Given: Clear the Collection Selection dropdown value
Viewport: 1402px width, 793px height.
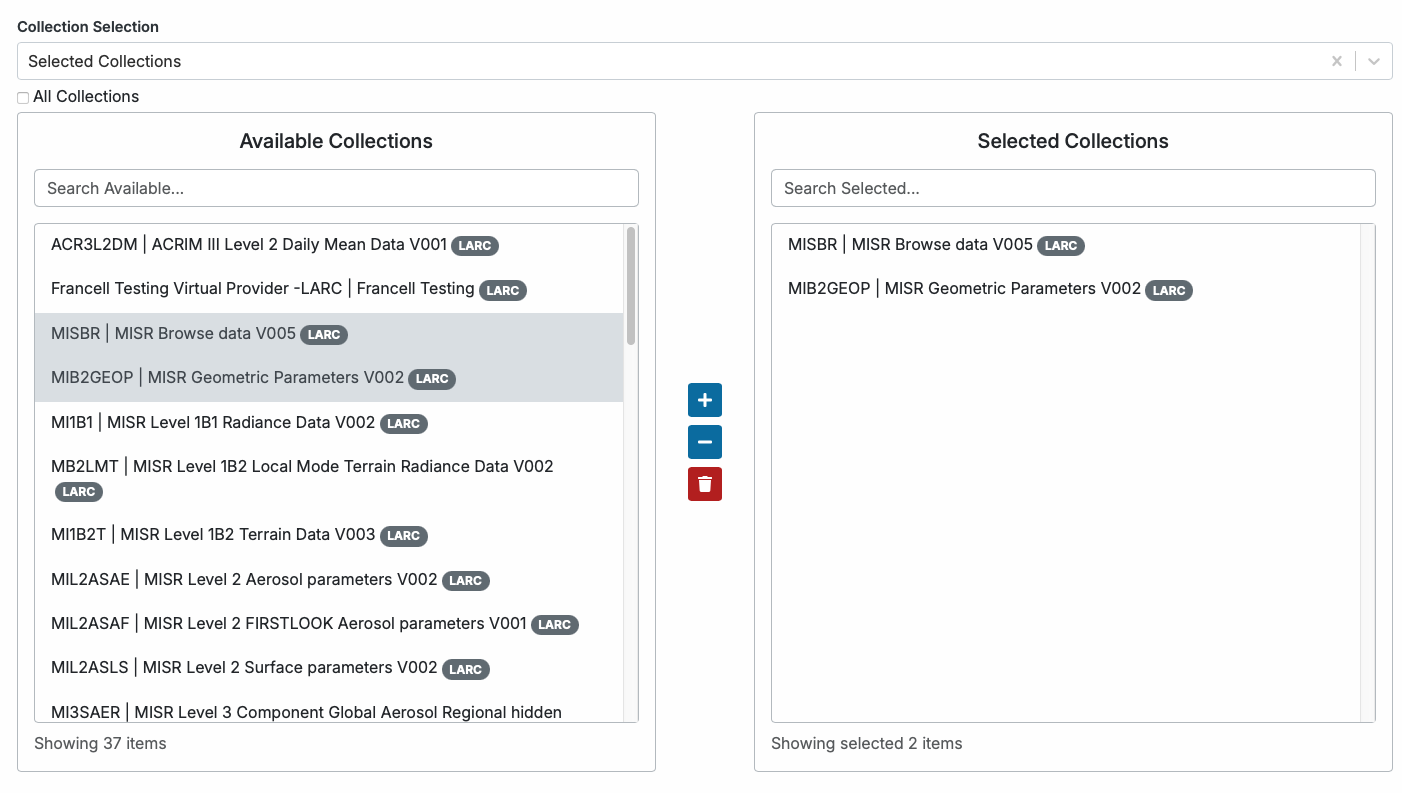Looking at the screenshot, I should pyautogui.click(x=1336, y=61).
